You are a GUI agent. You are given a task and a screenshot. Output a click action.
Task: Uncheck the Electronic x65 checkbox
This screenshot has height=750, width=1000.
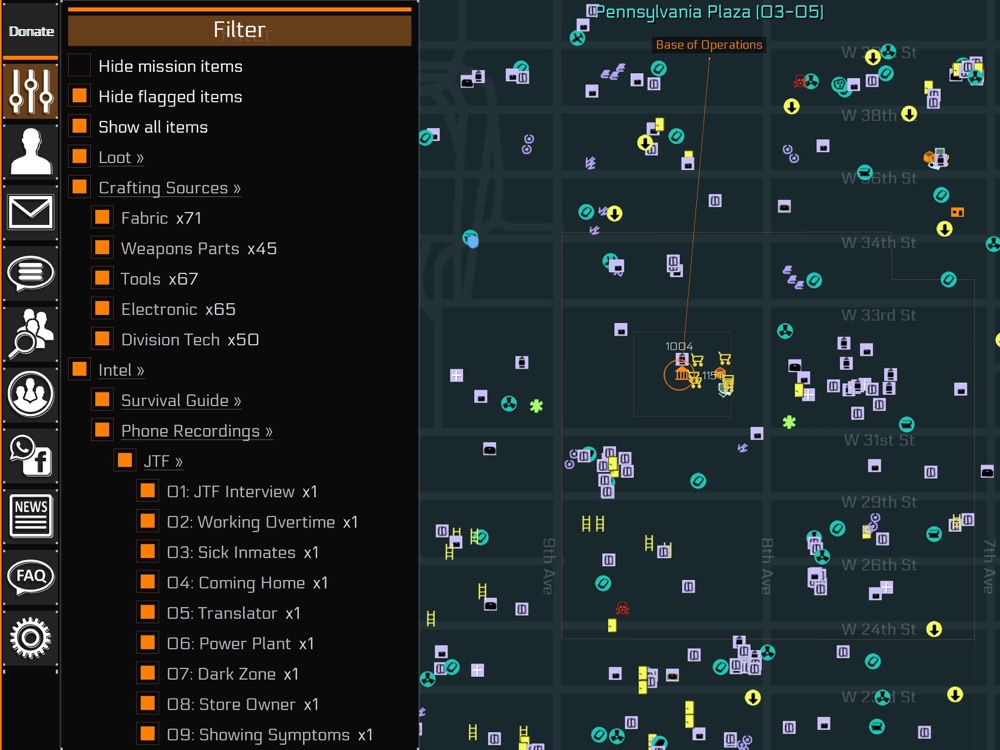pyautogui.click(x=102, y=308)
